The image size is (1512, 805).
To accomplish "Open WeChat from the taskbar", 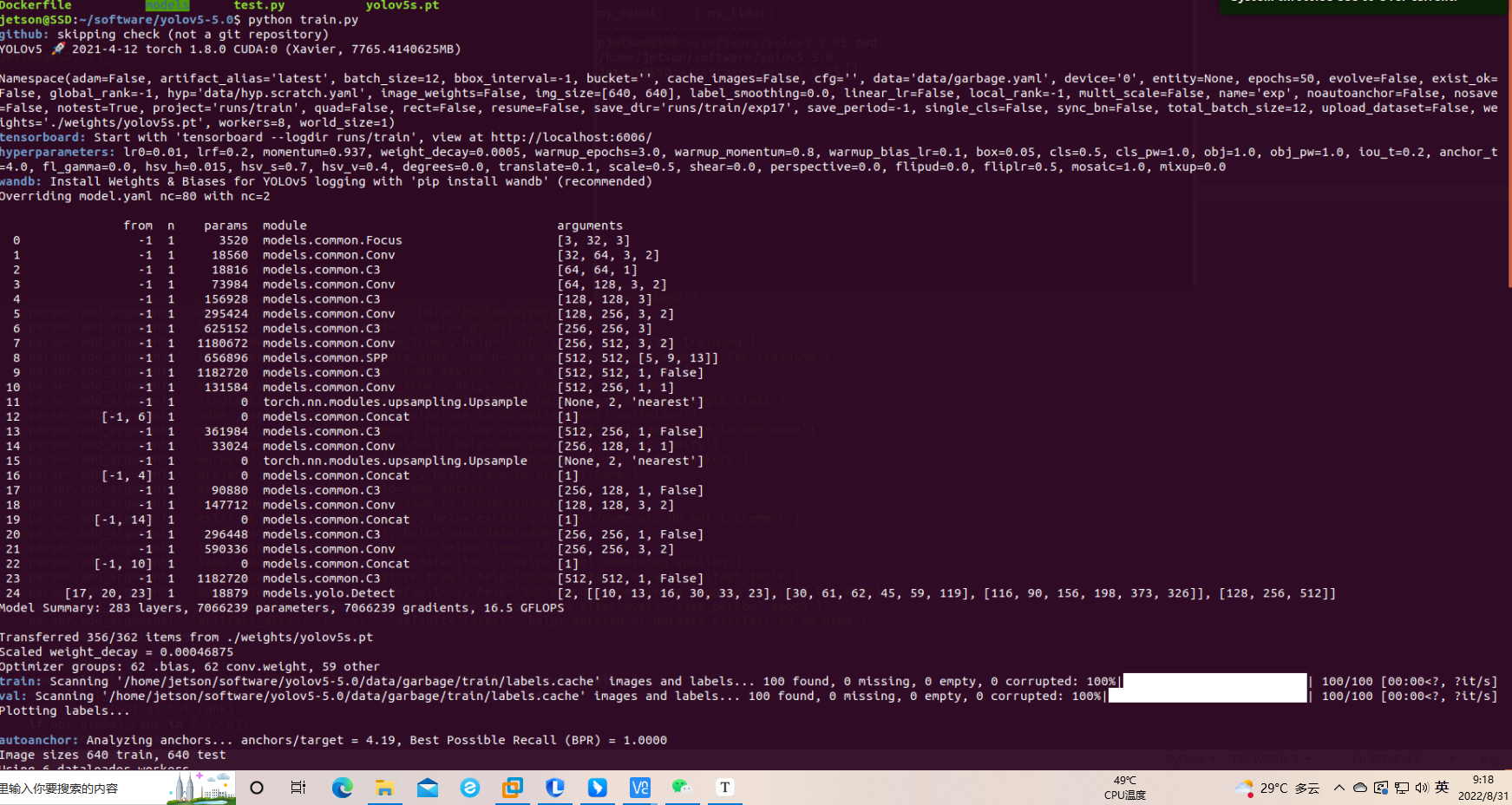I will pos(682,788).
